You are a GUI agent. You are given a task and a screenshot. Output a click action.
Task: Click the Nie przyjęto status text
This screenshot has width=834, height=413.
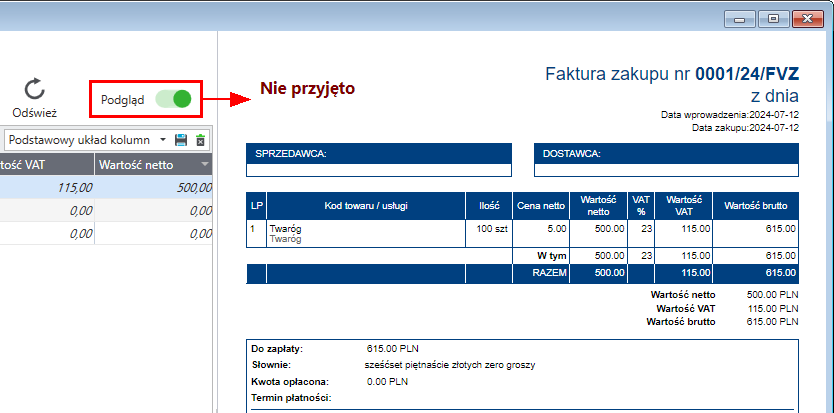(x=307, y=88)
